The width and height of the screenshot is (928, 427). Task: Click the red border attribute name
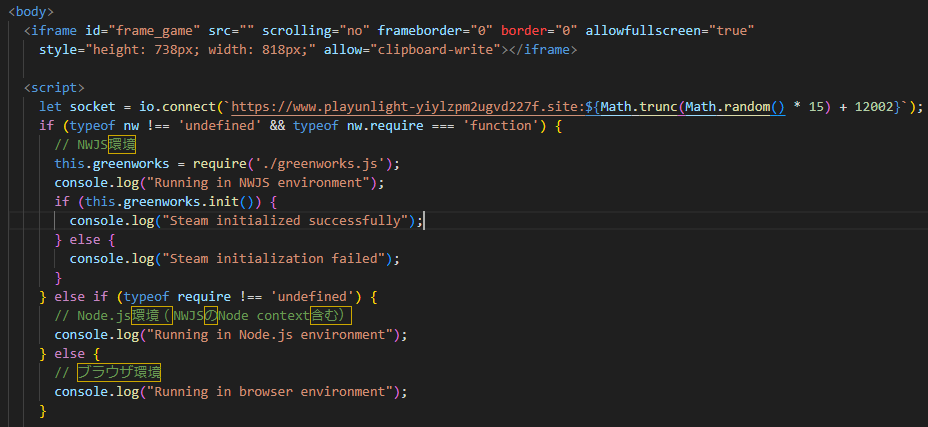pyautogui.click(x=523, y=30)
